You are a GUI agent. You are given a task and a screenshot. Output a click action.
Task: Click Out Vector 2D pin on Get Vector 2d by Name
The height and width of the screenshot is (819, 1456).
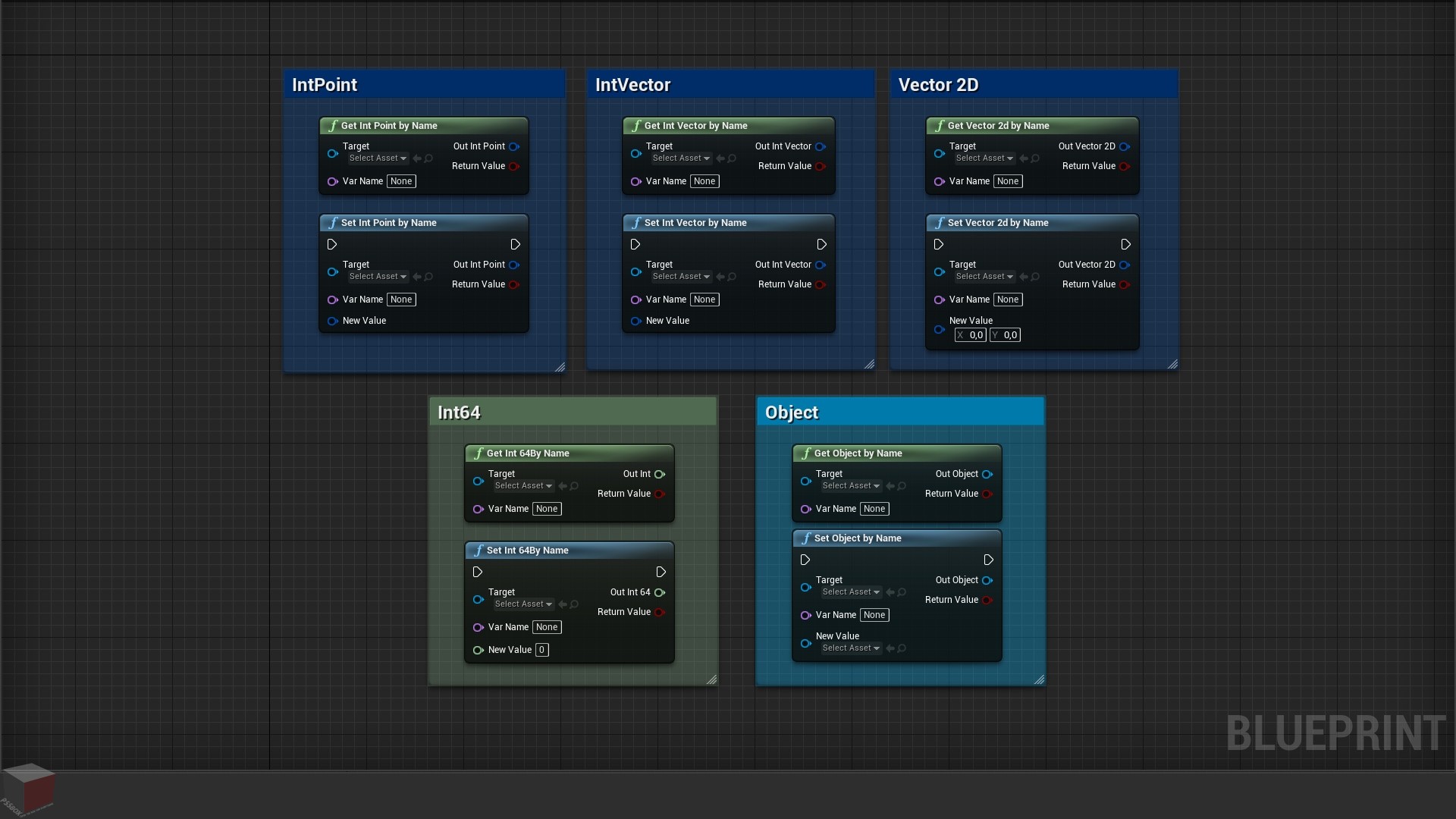coord(1125,146)
